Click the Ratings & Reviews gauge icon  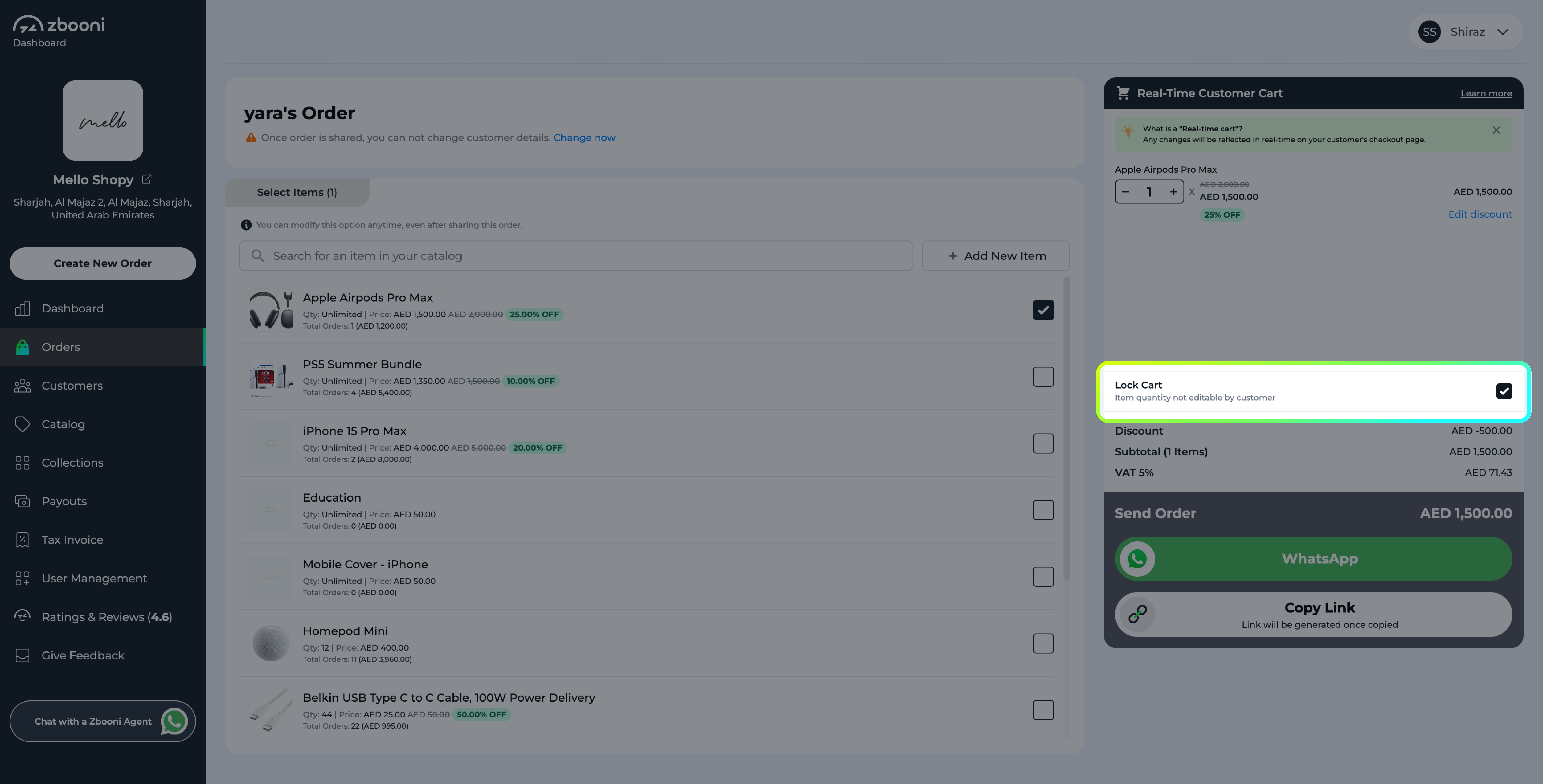click(x=22, y=616)
